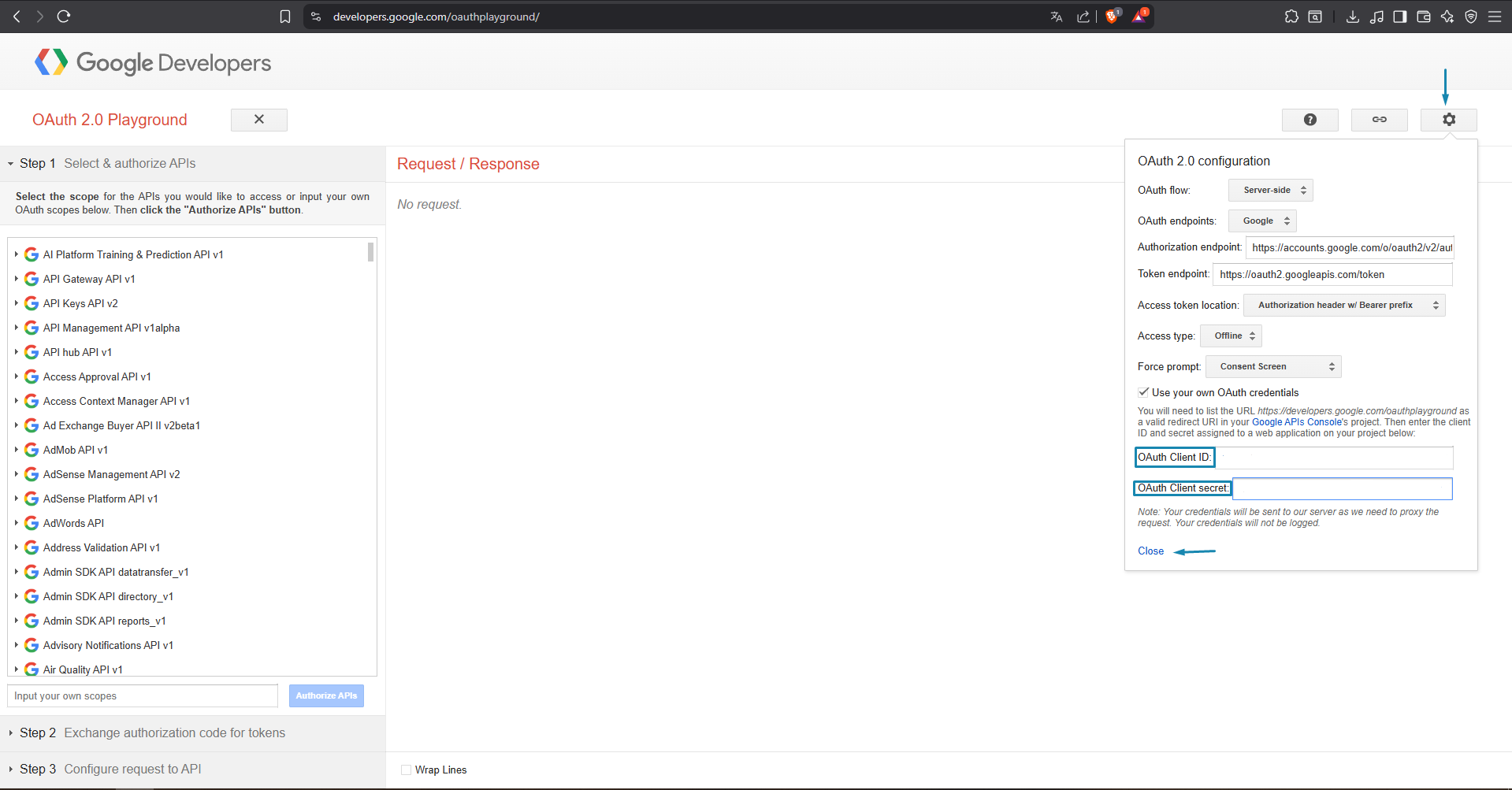Click the Brave shield icon
1512x790 pixels.
click(x=1111, y=17)
